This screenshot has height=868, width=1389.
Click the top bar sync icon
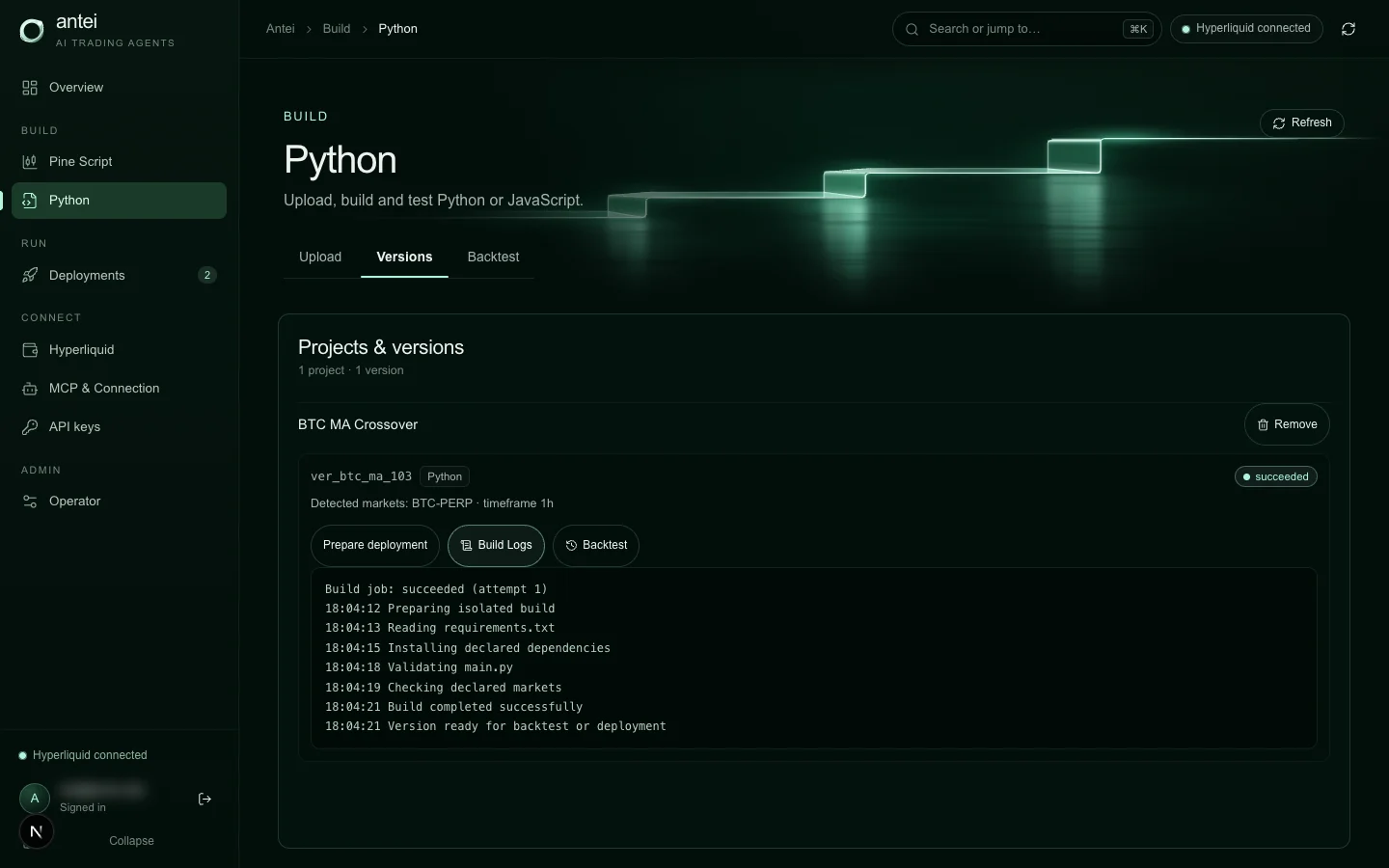click(x=1348, y=29)
